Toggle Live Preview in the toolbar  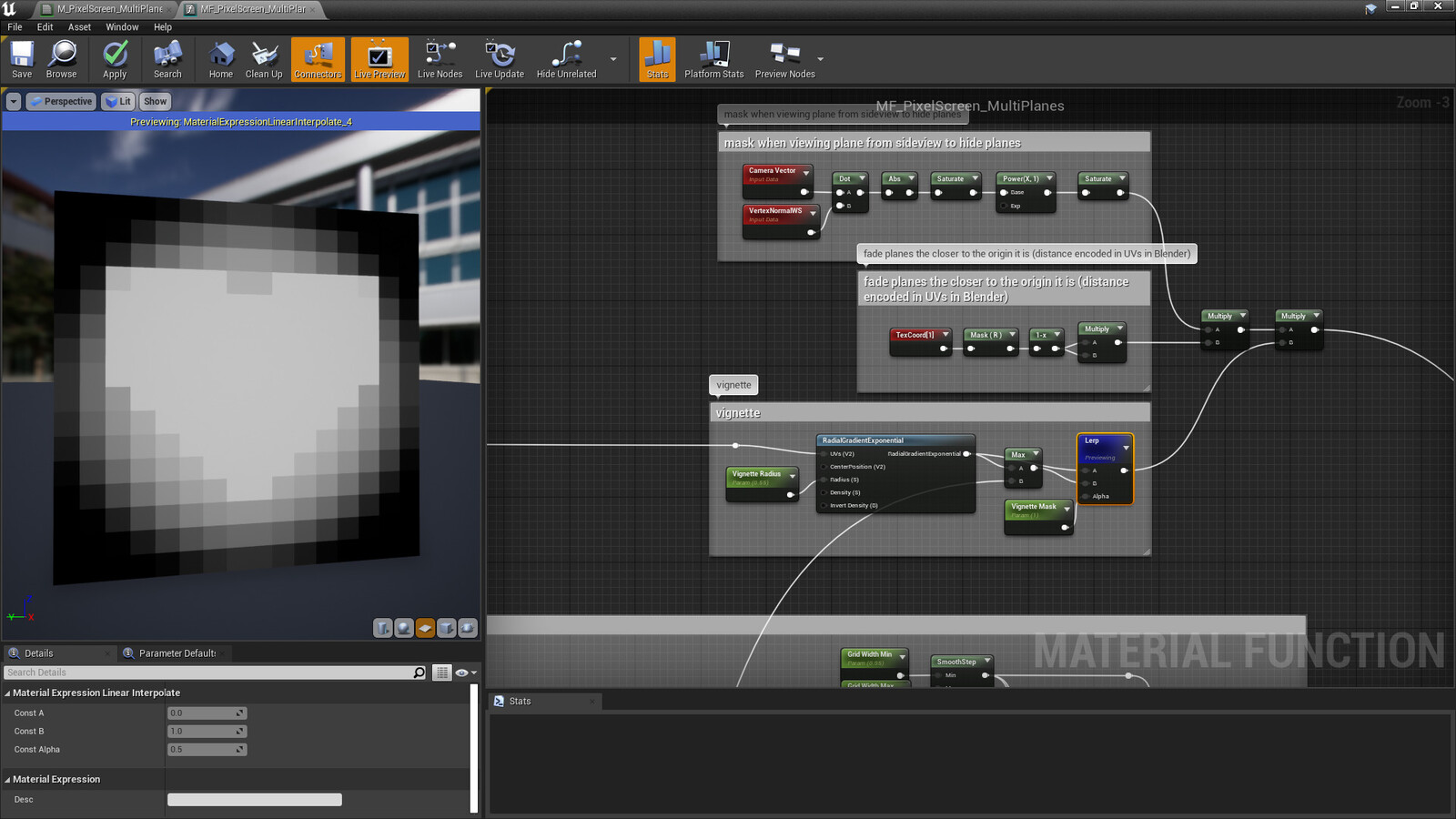[379, 58]
